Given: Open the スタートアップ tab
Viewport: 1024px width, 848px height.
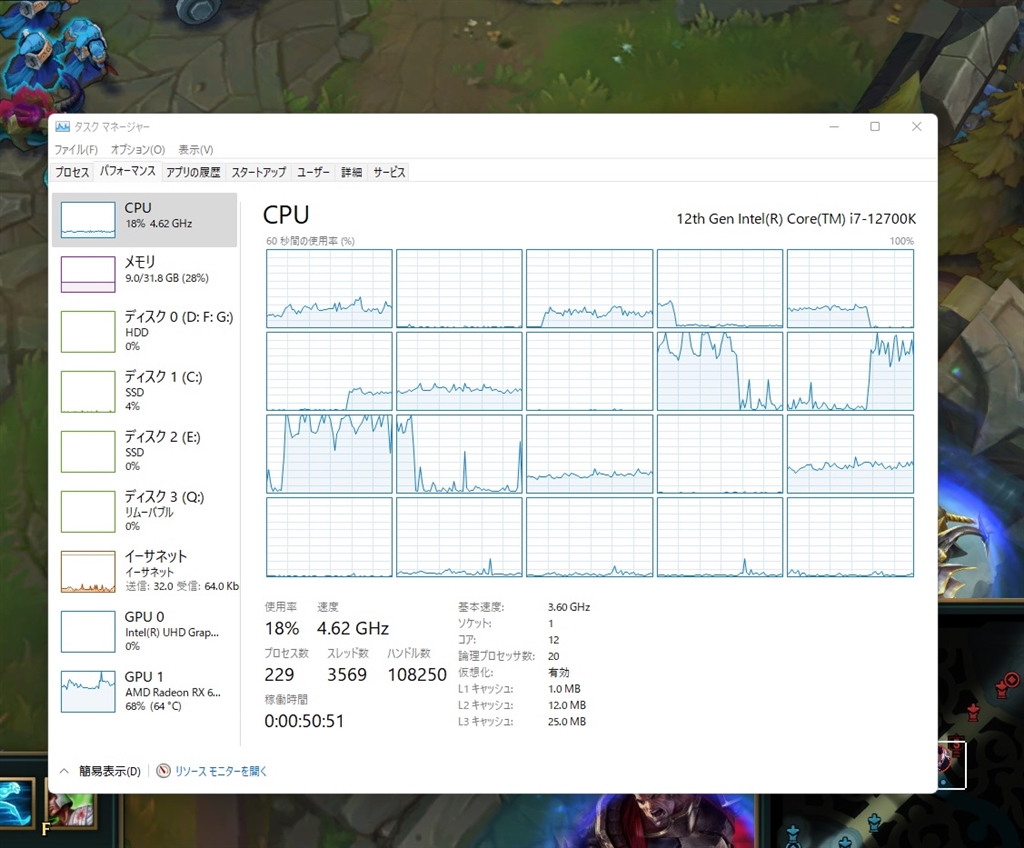Looking at the screenshot, I should (x=259, y=172).
